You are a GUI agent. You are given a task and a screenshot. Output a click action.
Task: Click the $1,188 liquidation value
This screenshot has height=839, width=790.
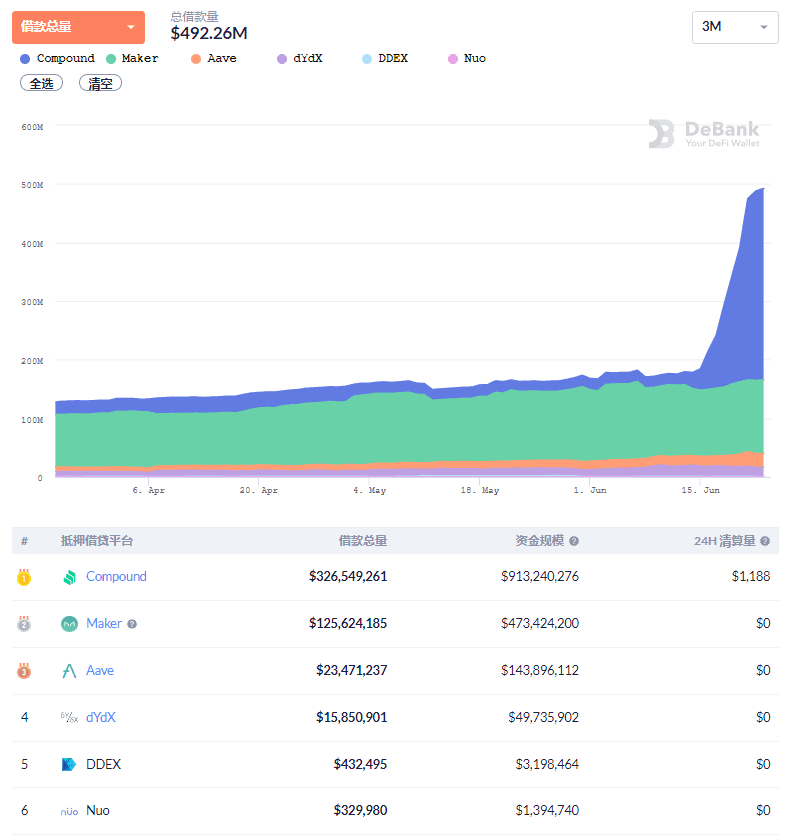[x=751, y=576]
